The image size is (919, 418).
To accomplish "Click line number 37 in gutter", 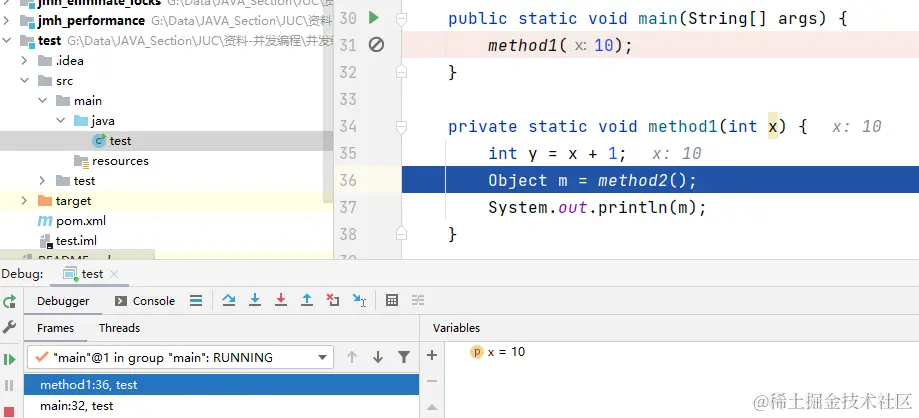I will pos(348,208).
